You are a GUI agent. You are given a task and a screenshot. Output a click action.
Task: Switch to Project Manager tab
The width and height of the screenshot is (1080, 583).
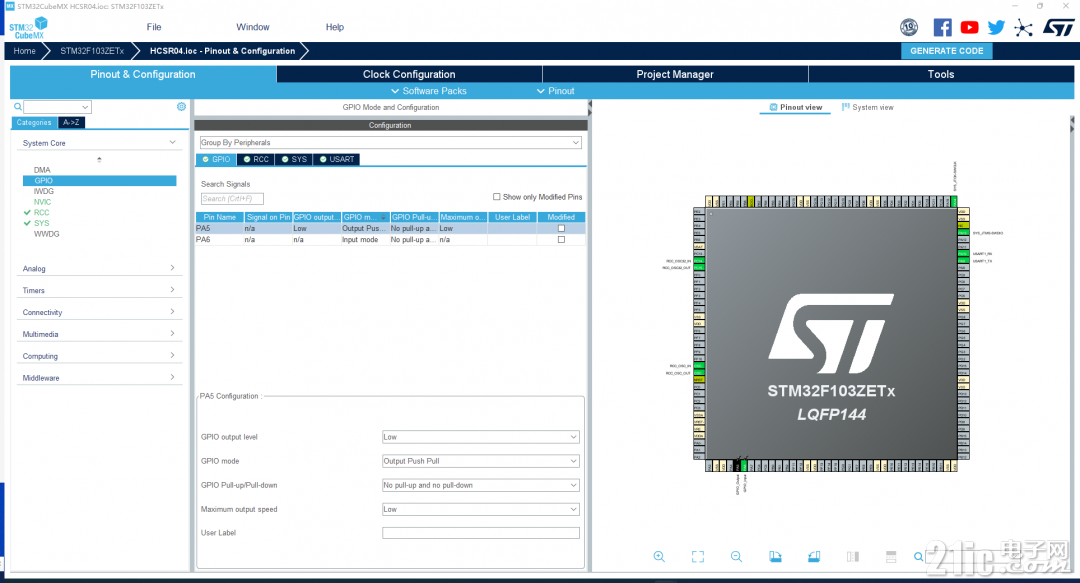675,74
